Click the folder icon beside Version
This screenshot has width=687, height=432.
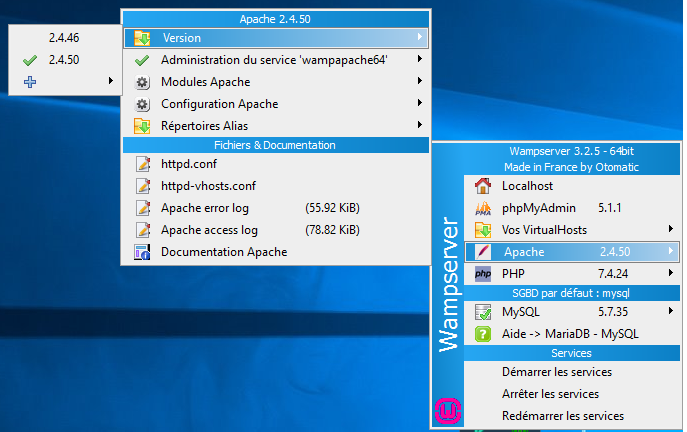(x=142, y=38)
